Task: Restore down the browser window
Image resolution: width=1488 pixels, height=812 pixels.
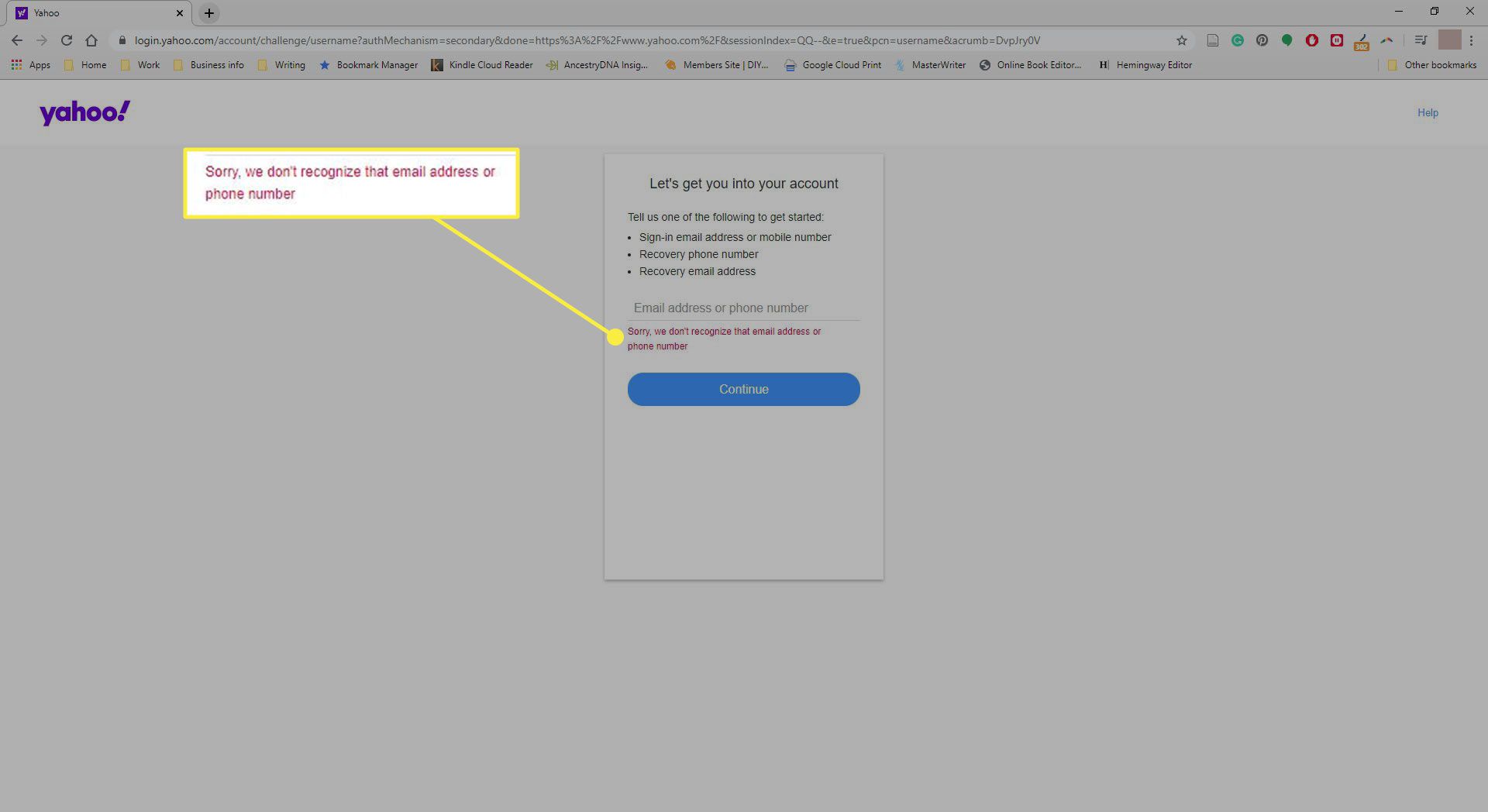Action: point(1435,12)
